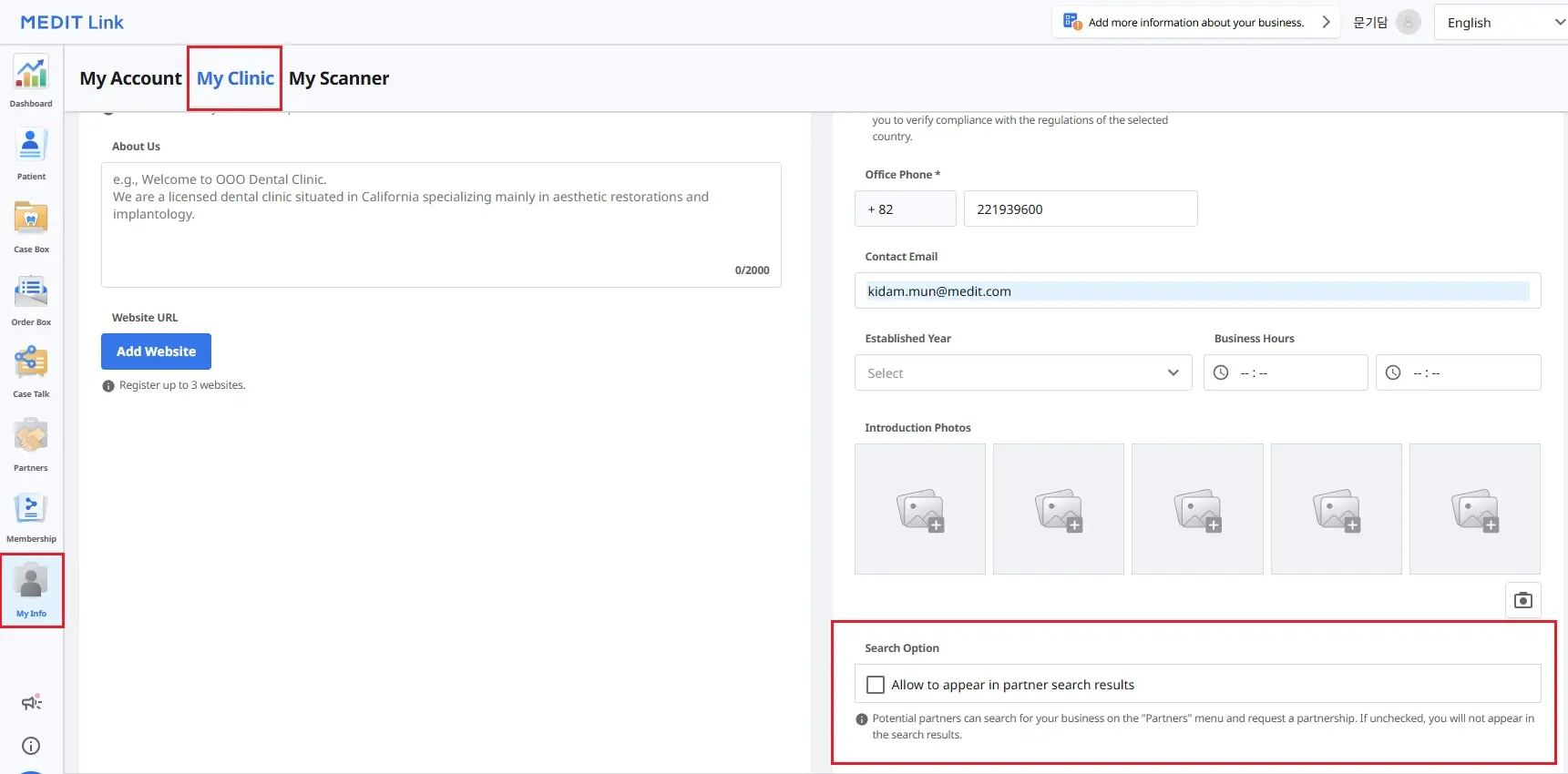Open the +82 country code field

pos(906,209)
